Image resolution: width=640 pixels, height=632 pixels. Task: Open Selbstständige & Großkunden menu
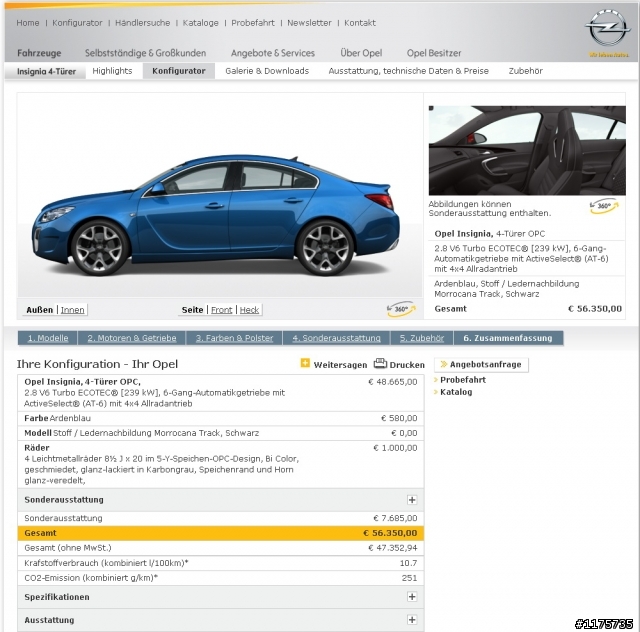[145, 53]
